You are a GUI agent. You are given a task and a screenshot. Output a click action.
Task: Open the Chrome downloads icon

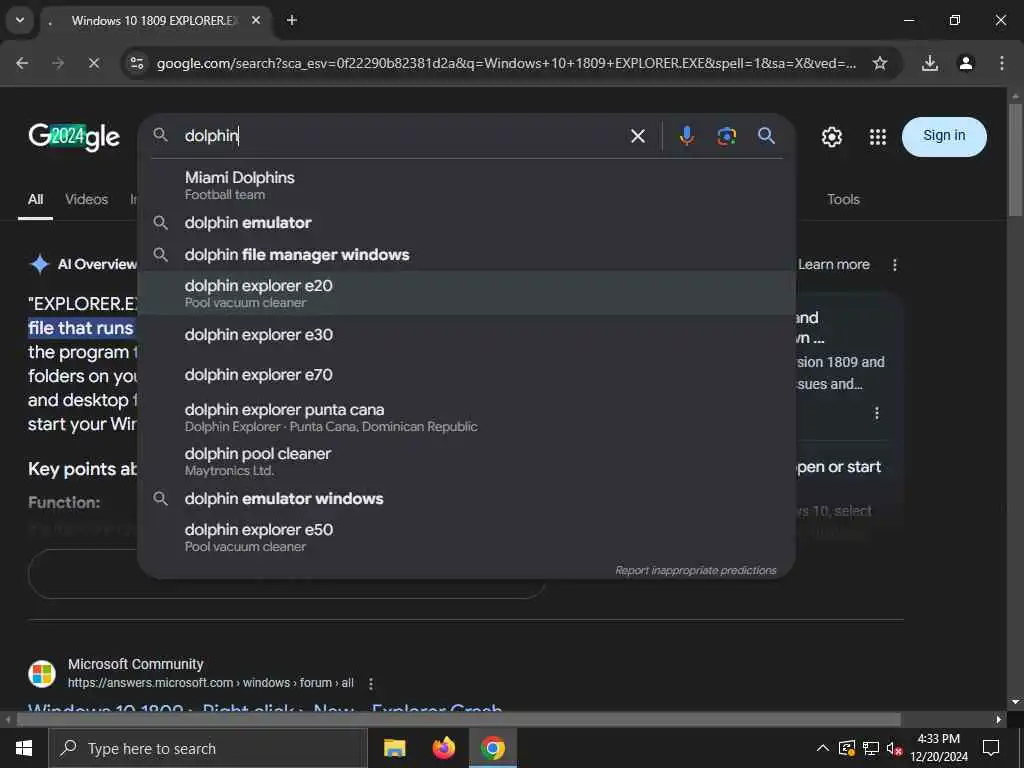pos(929,63)
